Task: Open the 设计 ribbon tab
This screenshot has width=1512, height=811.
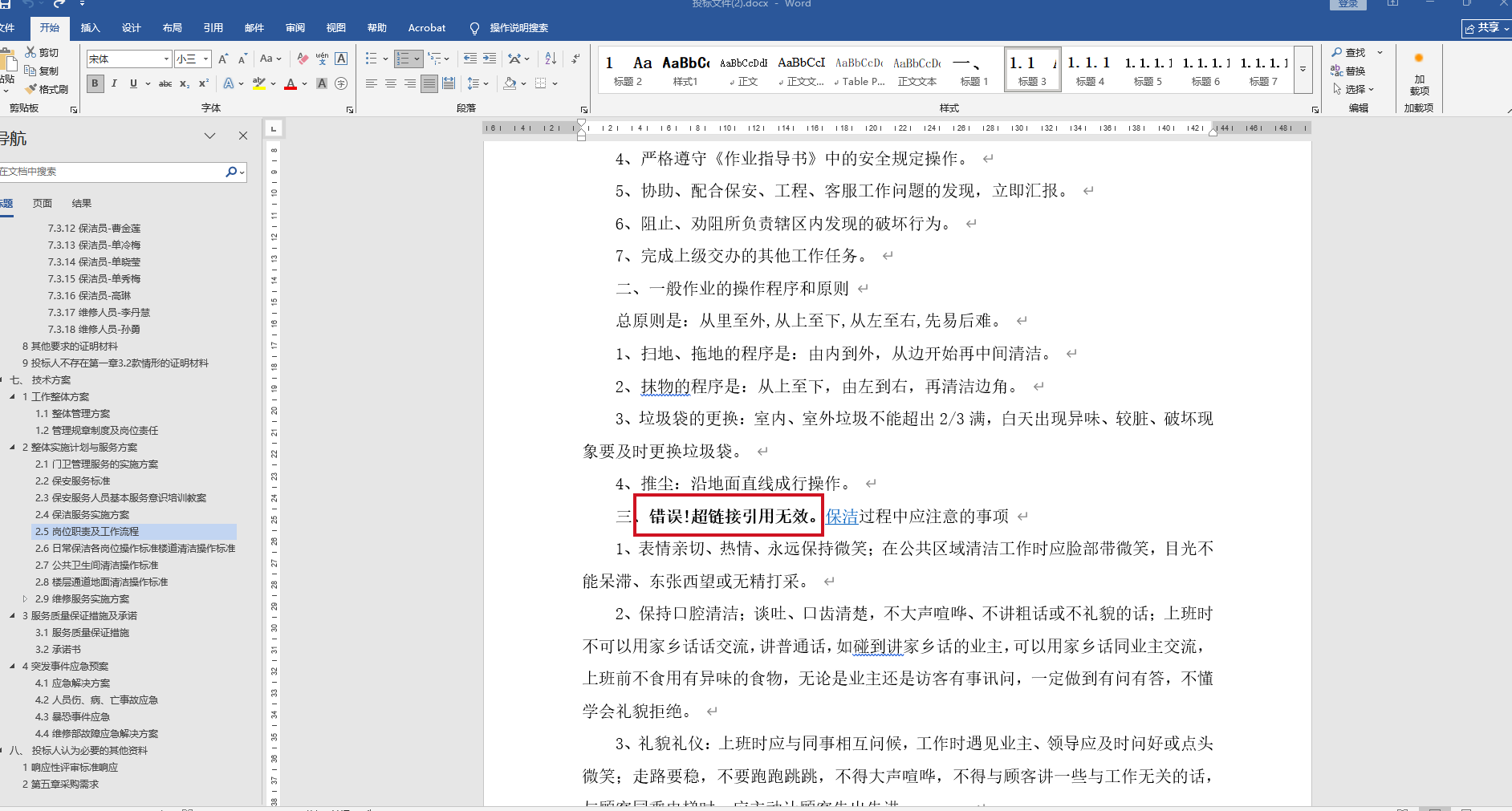Action: (131, 28)
